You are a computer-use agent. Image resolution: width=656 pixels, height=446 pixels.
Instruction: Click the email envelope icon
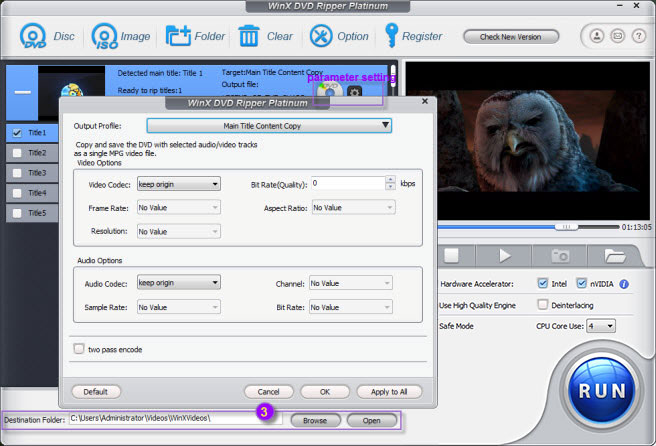618,36
